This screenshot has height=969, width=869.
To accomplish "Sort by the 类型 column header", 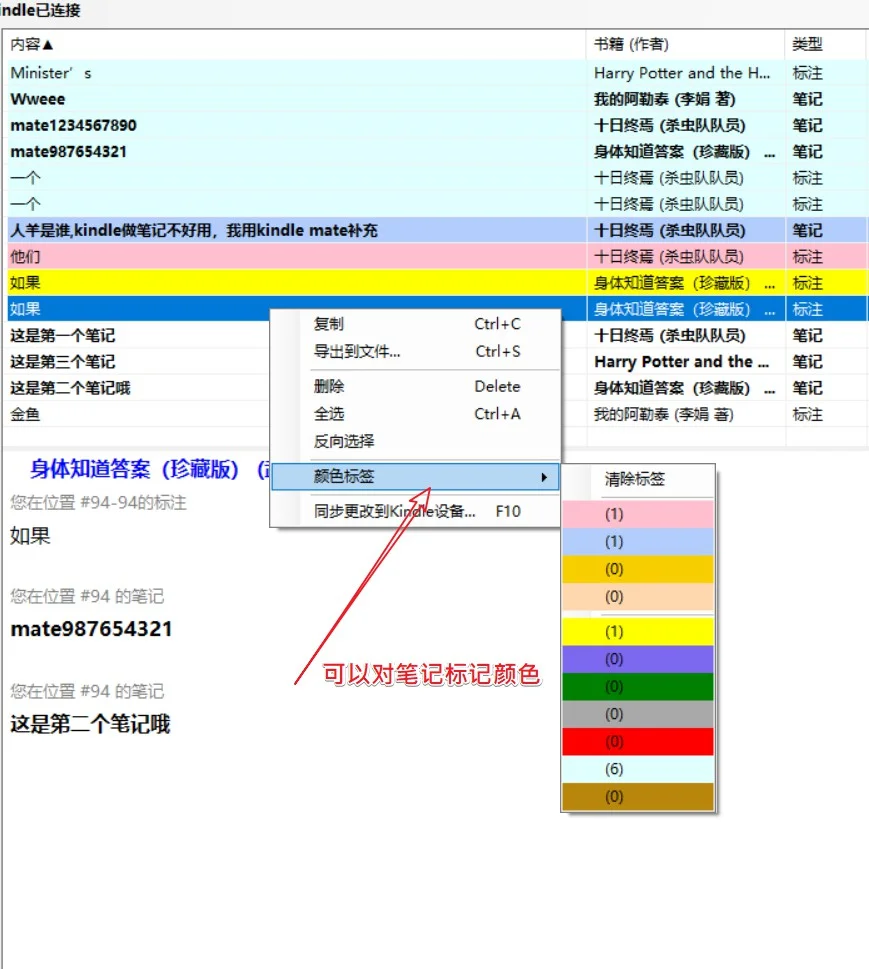I will [825, 44].
